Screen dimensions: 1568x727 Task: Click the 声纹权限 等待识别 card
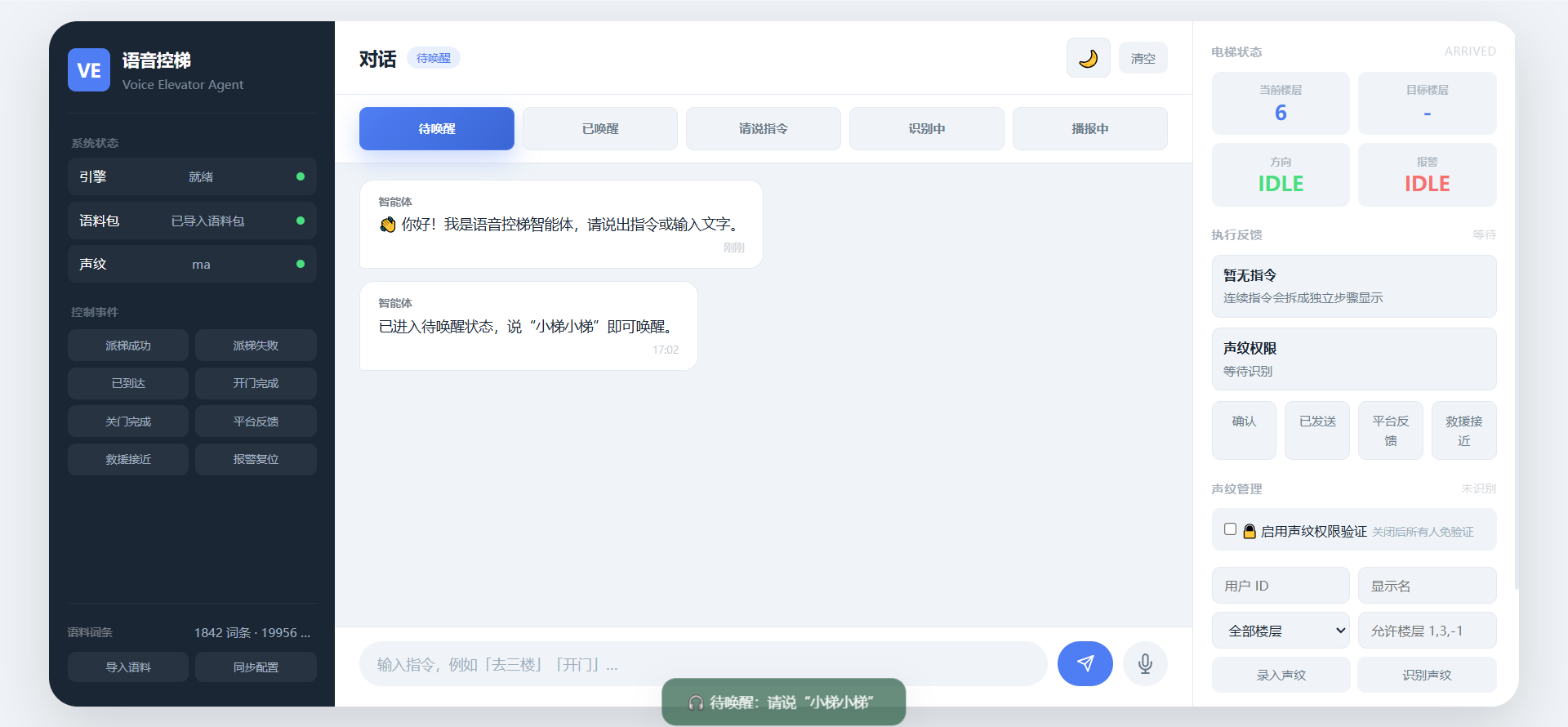pyautogui.click(x=1354, y=359)
